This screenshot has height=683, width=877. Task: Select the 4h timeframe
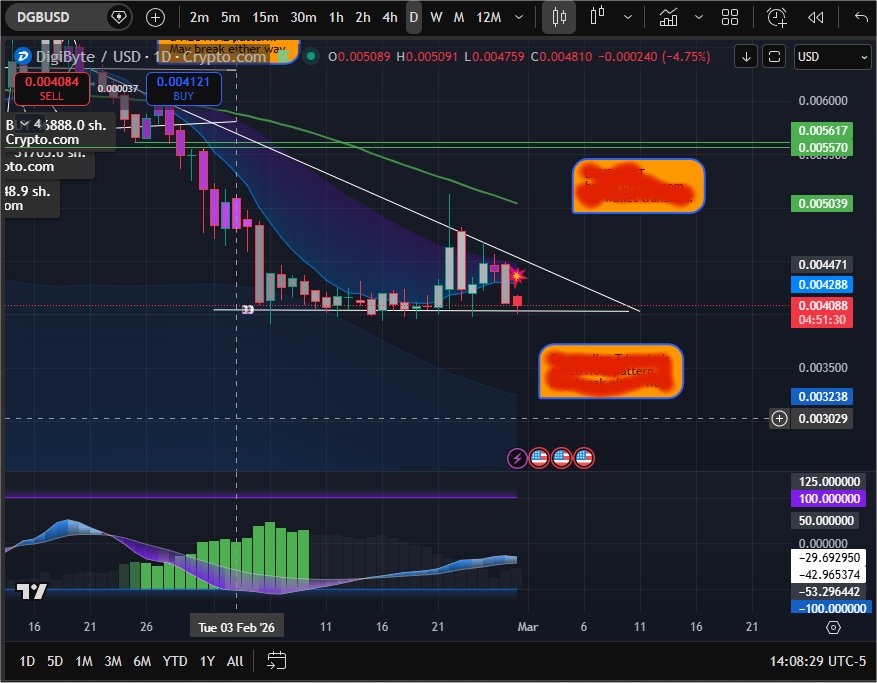coord(390,18)
